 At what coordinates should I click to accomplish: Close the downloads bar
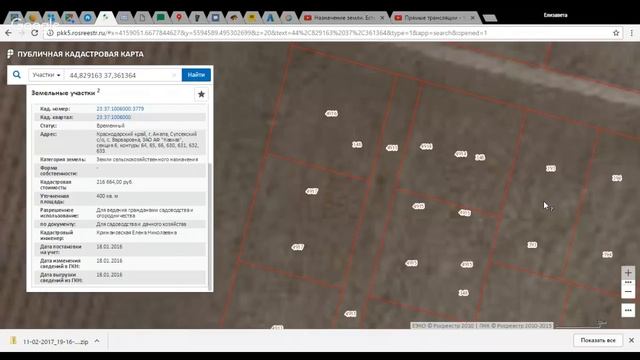tap(631, 340)
